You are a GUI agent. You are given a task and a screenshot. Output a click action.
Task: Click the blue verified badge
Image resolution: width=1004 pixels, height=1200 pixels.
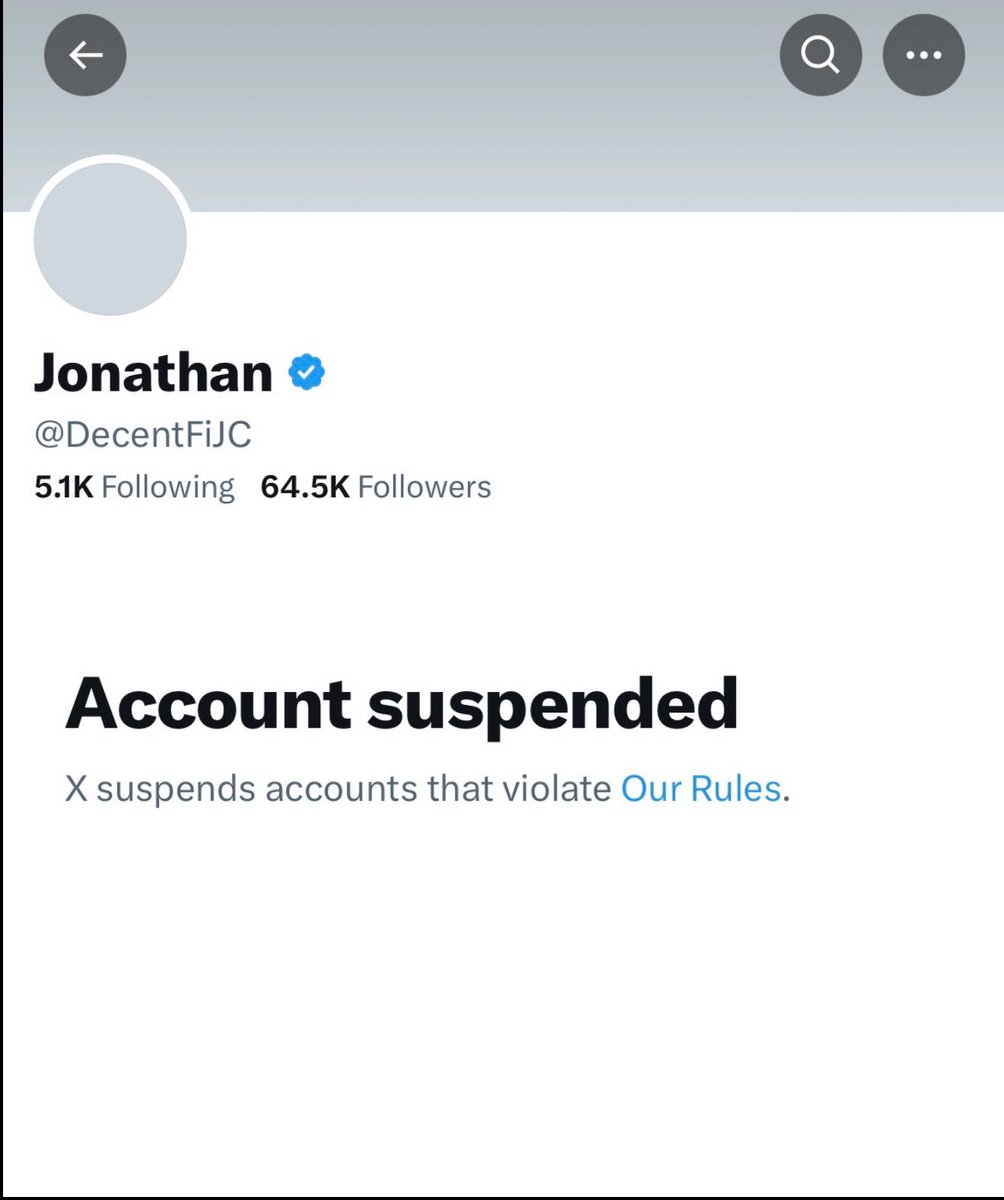(x=307, y=373)
